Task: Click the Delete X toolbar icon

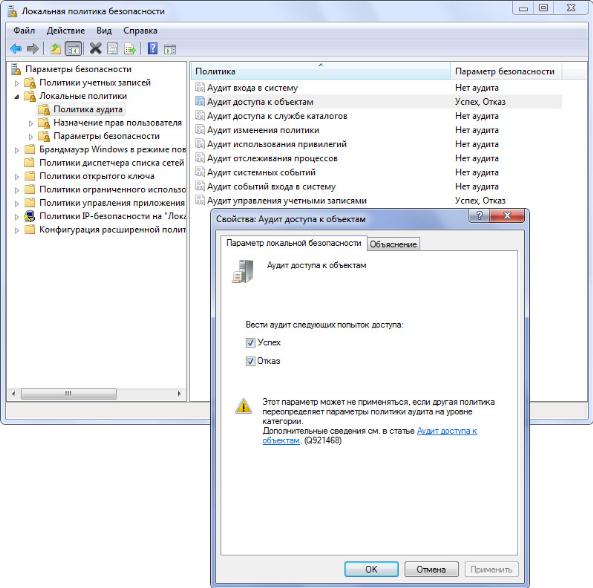Action: click(x=96, y=49)
